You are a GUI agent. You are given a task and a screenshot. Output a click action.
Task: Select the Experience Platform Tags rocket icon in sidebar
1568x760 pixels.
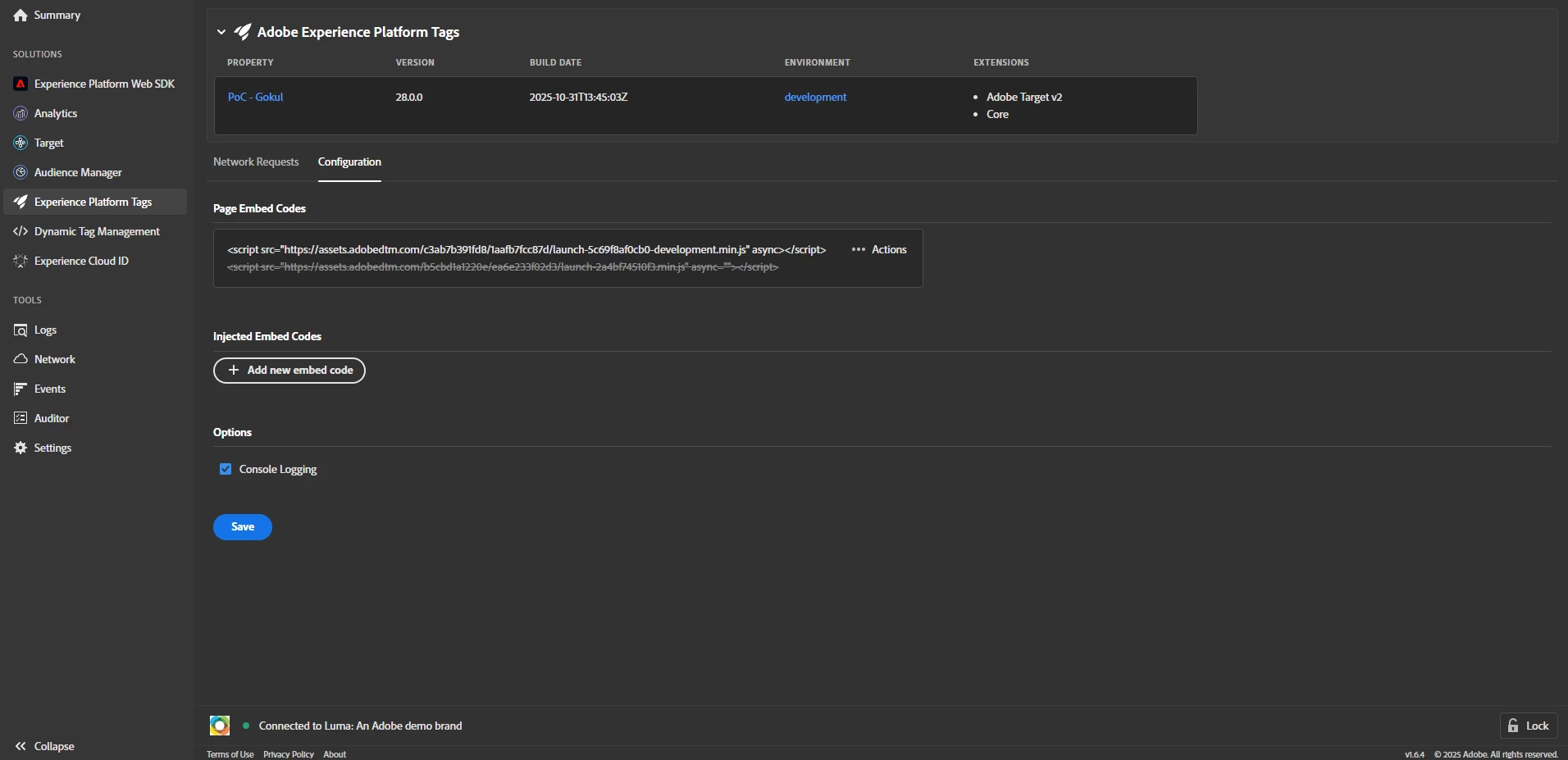[x=21, y=202]
